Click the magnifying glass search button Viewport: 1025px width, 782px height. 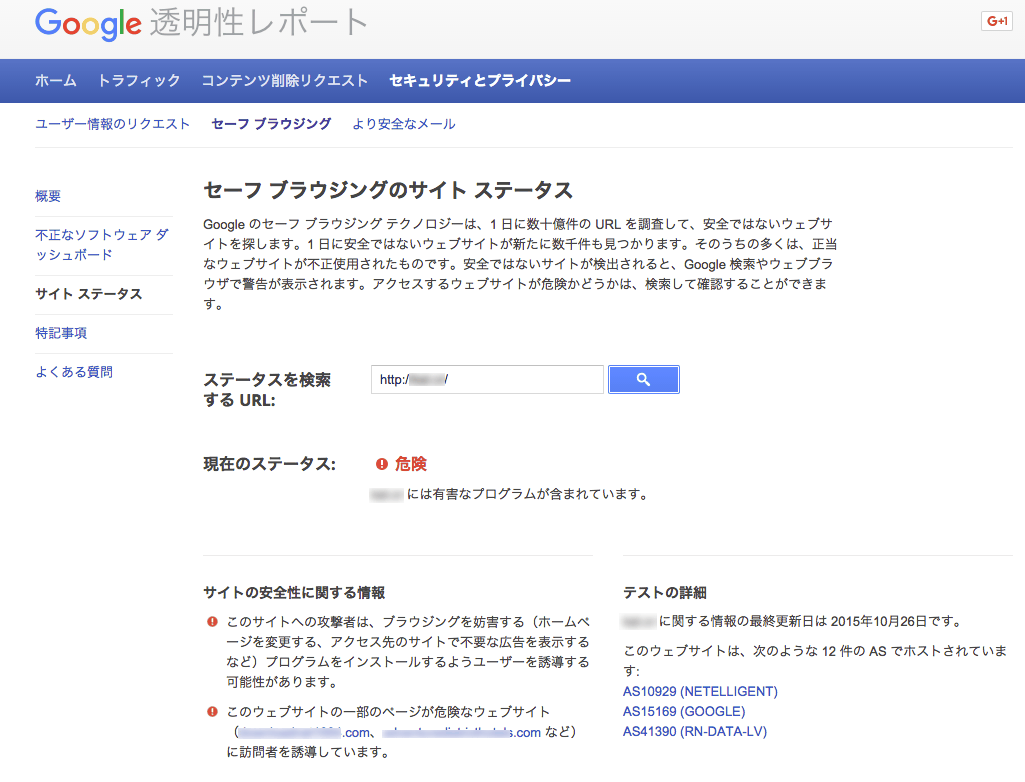(x=643, y=380)
